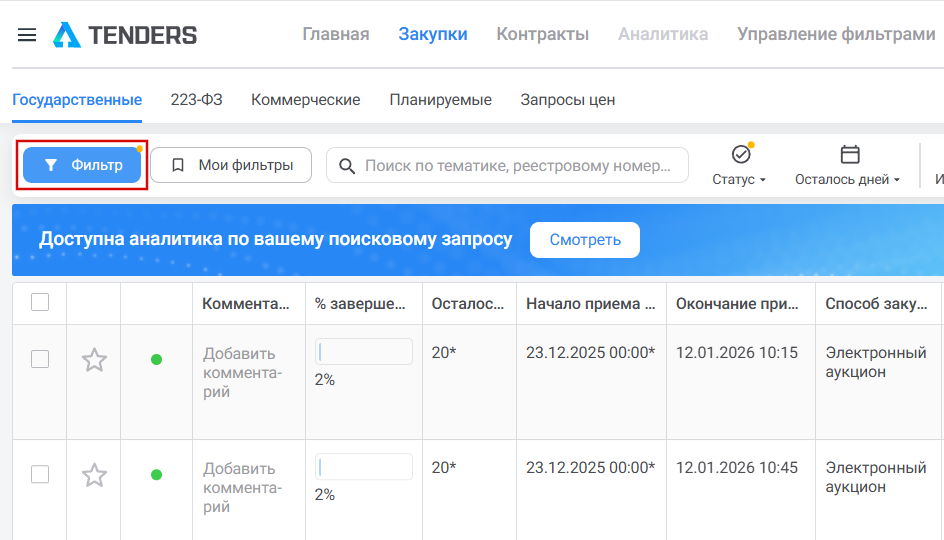Viewport: 944px width, 540px height.
Task: Click the calendar icon above Осталось дней
Action: tap(850, 154)
